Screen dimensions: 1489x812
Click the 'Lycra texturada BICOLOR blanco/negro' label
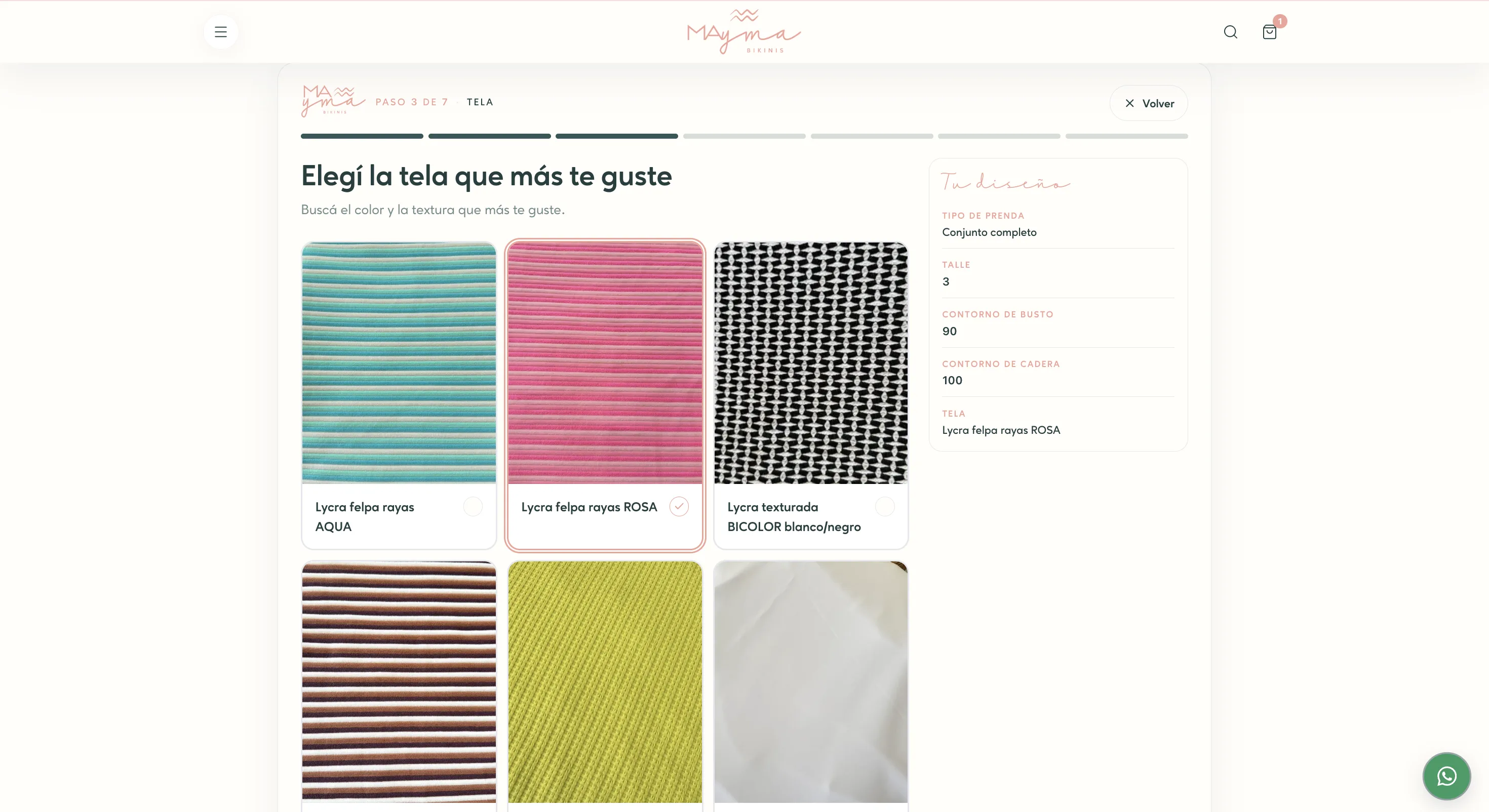pyautogui.click(x=794, y=517)
